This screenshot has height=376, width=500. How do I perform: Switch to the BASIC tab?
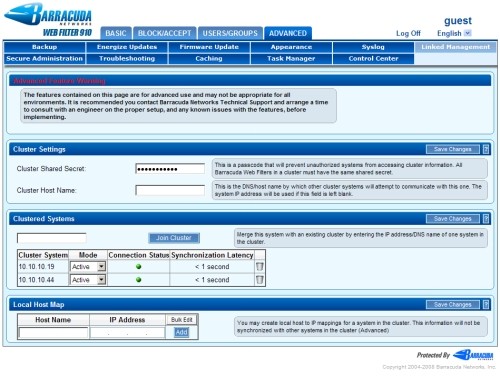pos(116,33)
